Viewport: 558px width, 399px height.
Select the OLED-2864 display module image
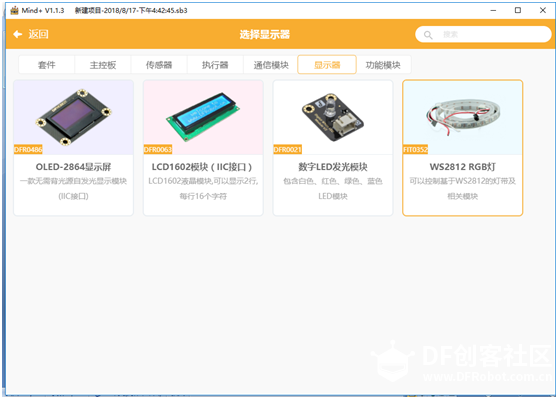74,117
